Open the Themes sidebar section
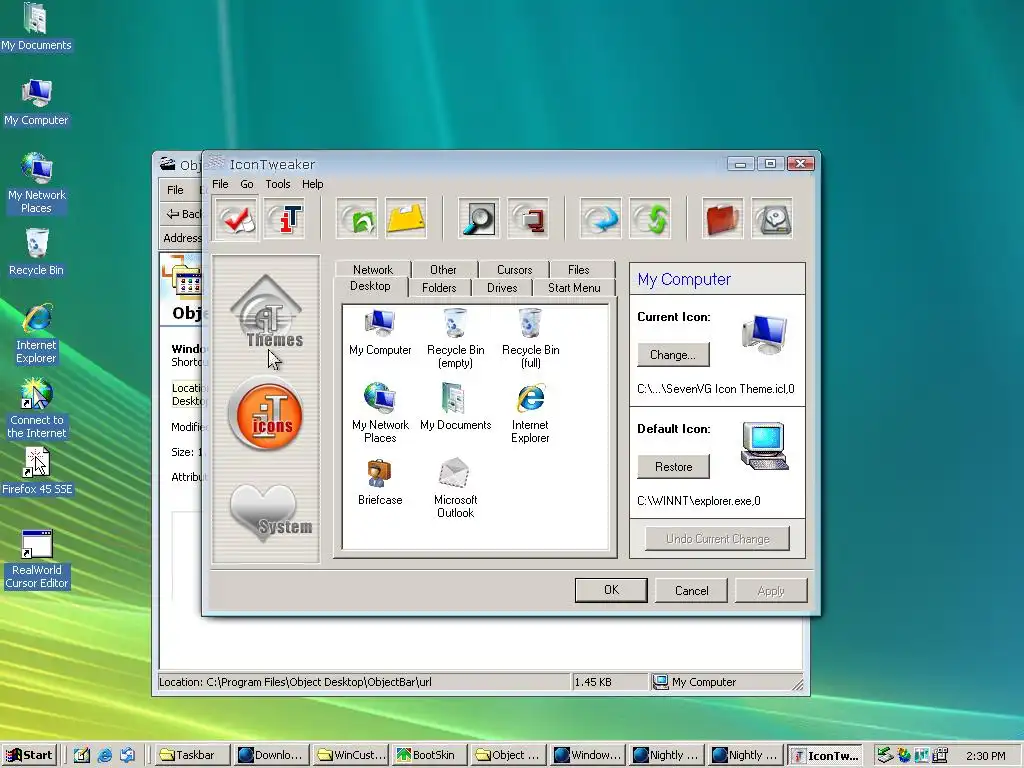This screenshot has height=768, width=1024. [x=266, y=312]
